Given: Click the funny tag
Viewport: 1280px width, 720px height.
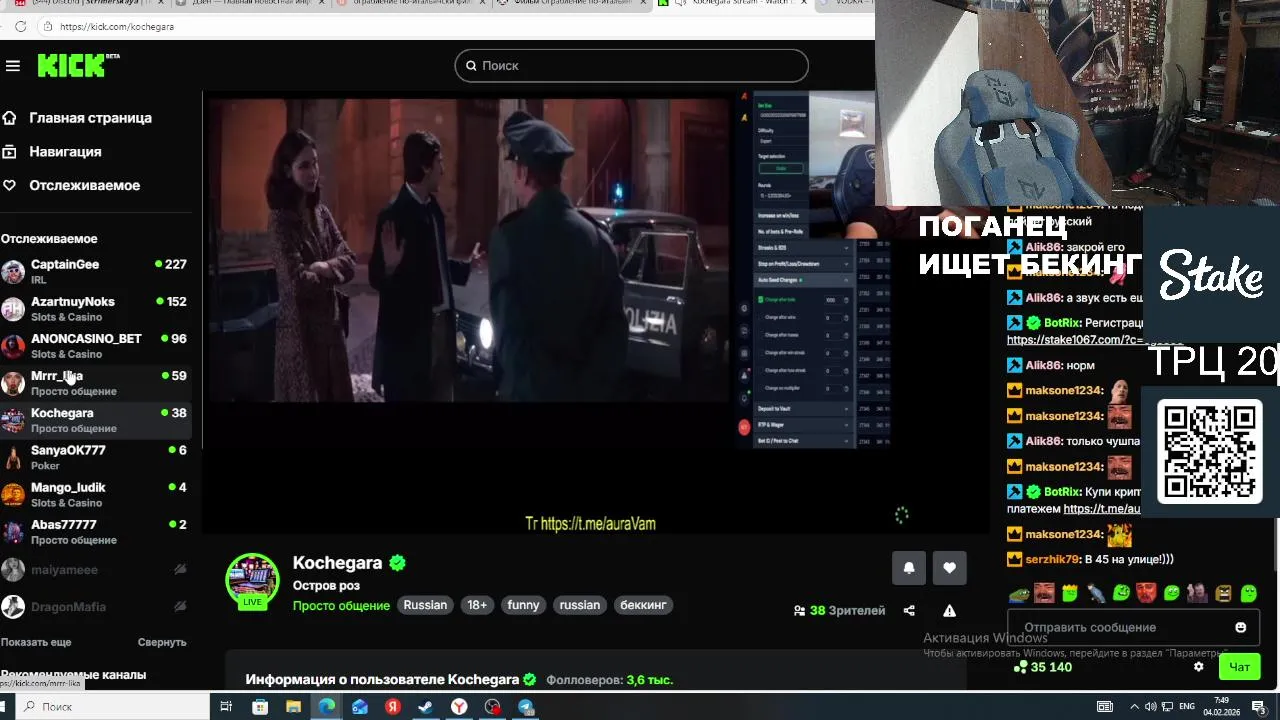Looking at the screenshot, I should coord(523,605).
